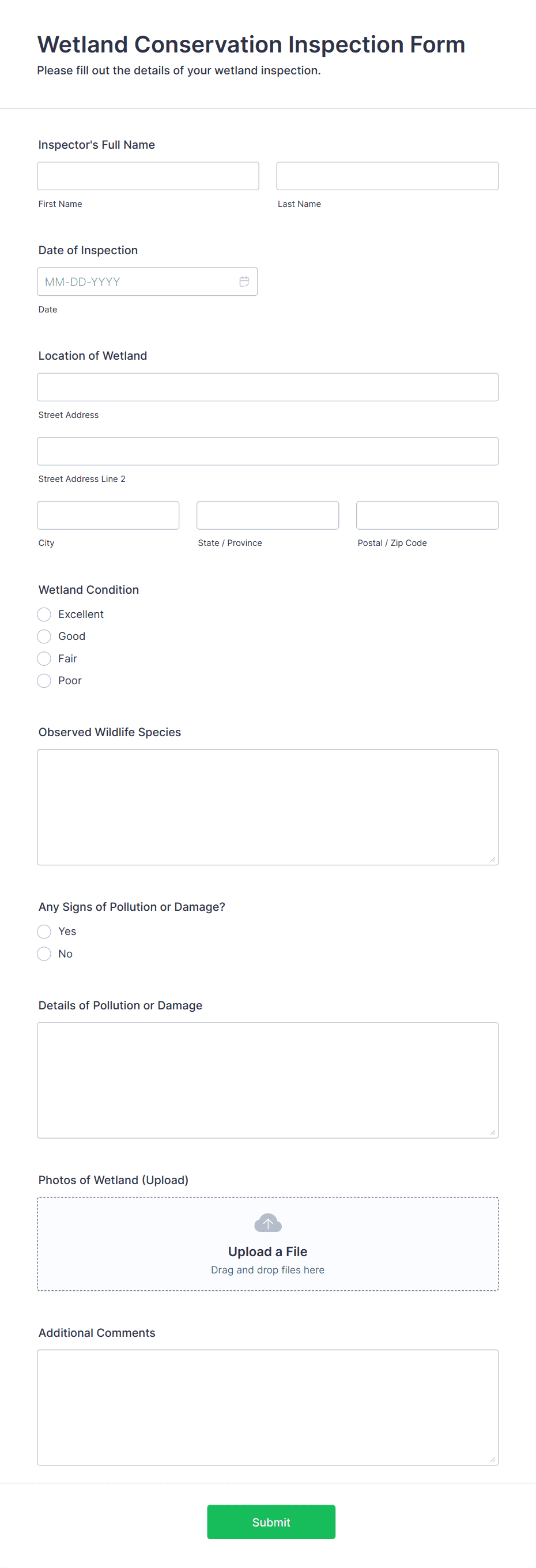Screen dimensions: 536x1568
Task: Focus the First Name field
Action: (x=148, y=176)
